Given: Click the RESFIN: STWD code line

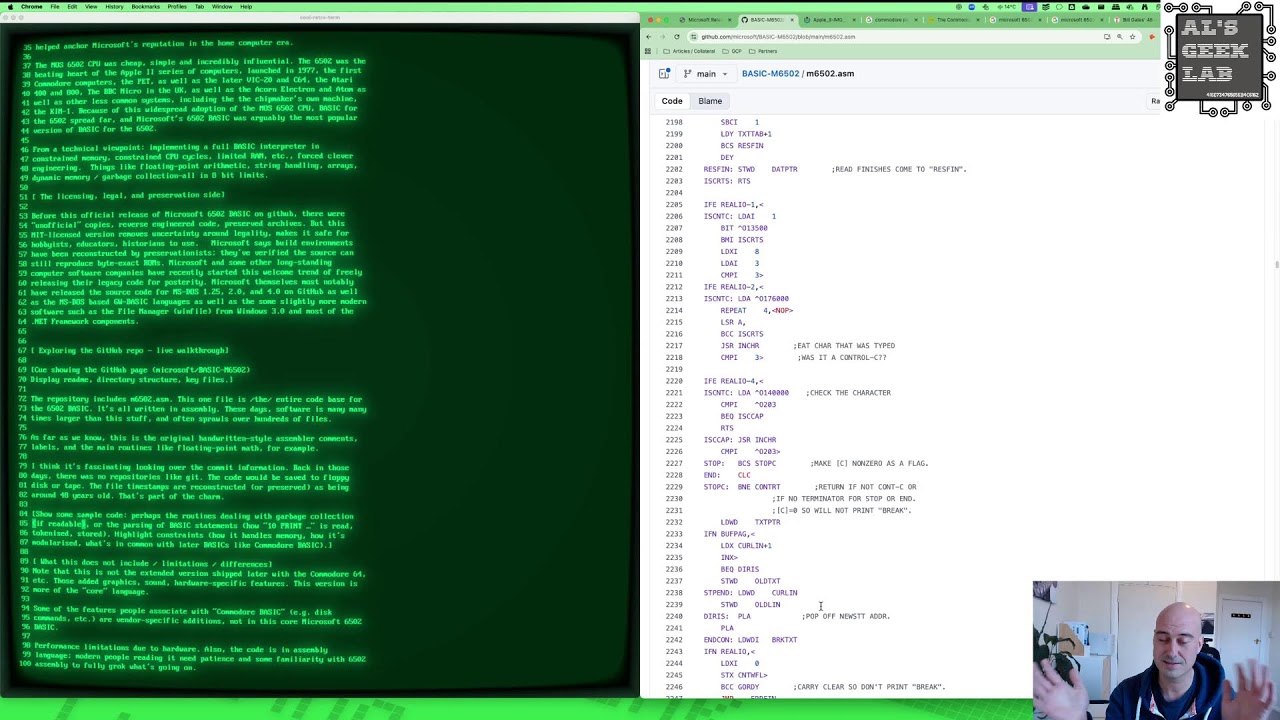Looking at the screenshot, I should (835, 169).
